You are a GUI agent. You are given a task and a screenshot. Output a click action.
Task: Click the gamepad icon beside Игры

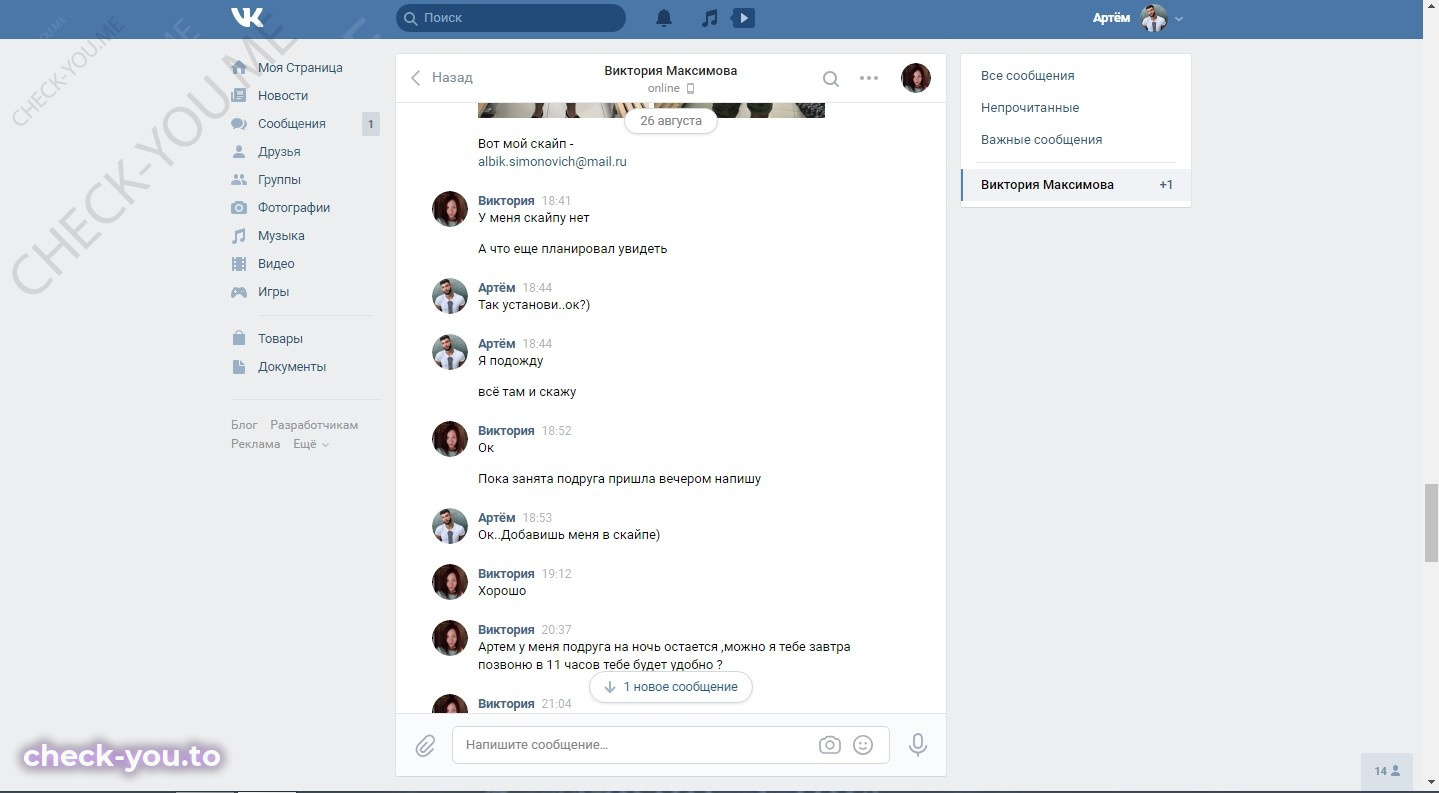(x=239, y=292)
